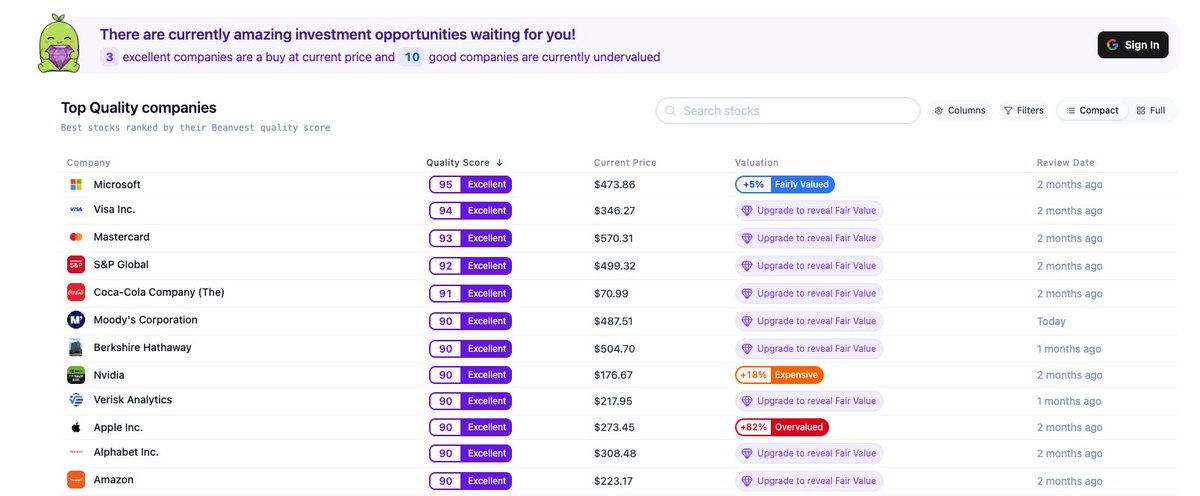Click the Mastercard logo icon
The image size is (1200, 496).
point(75,237)
